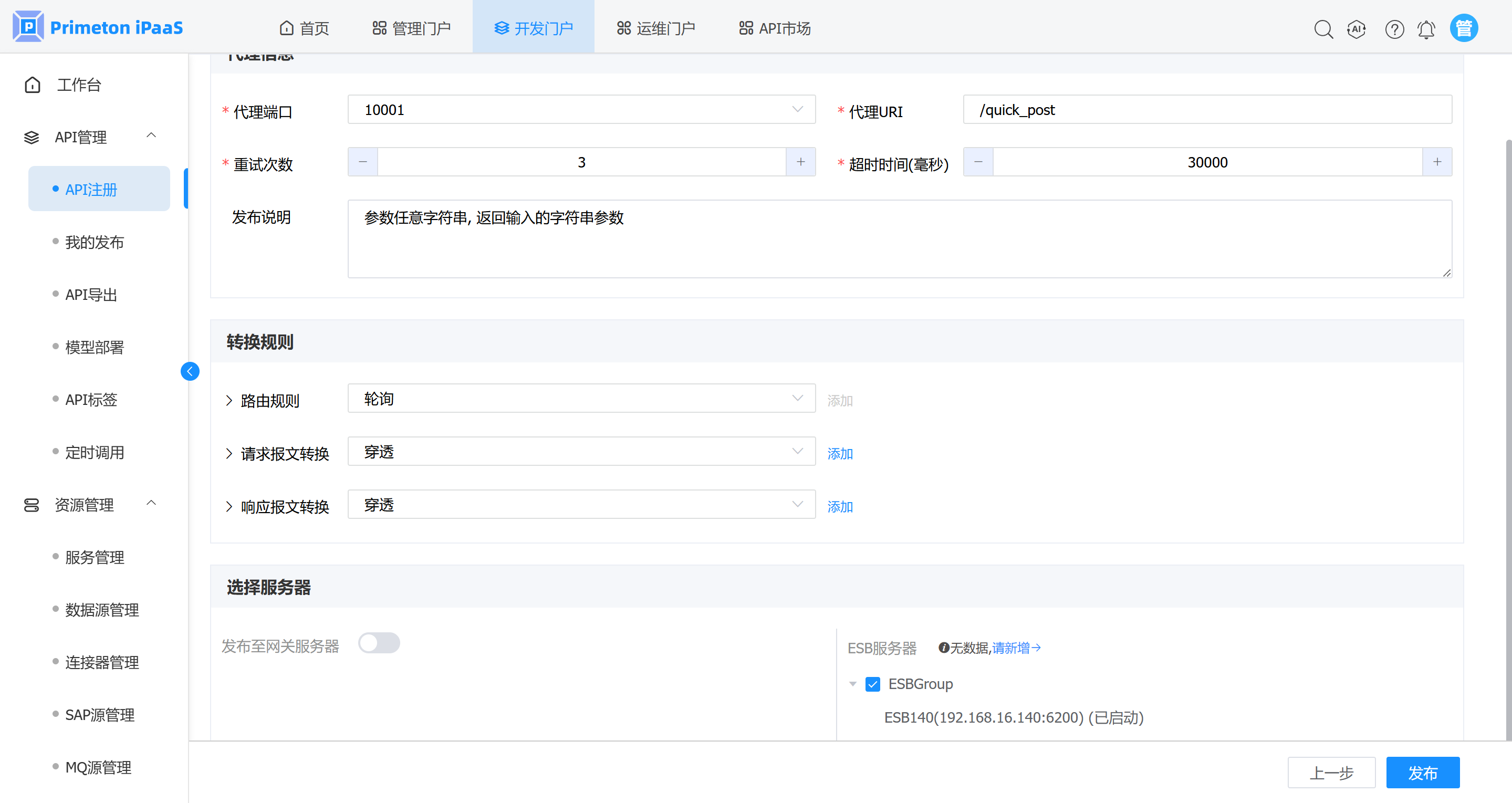Click the blue 发布 button
The height and width of the screenshot is (803, 1512).
(x=1422, y=773)
